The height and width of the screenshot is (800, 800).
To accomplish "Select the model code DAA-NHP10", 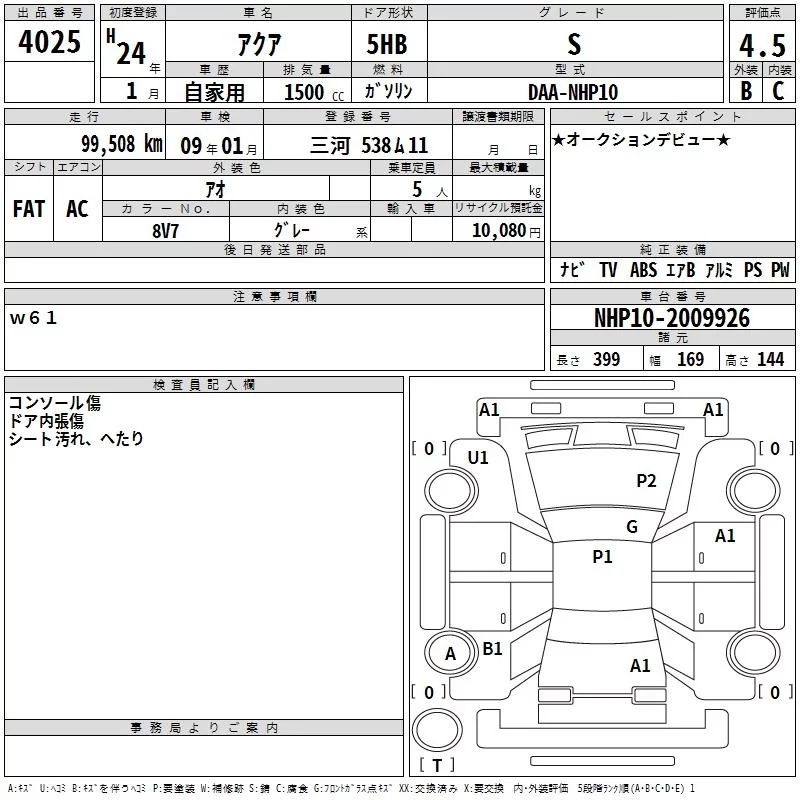I will tap(573, 92).
